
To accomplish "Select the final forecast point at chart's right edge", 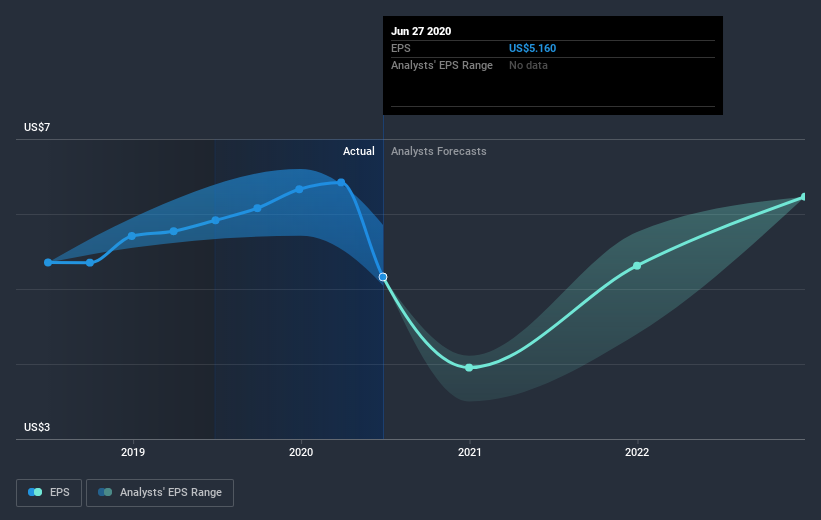I will [805, 197].
